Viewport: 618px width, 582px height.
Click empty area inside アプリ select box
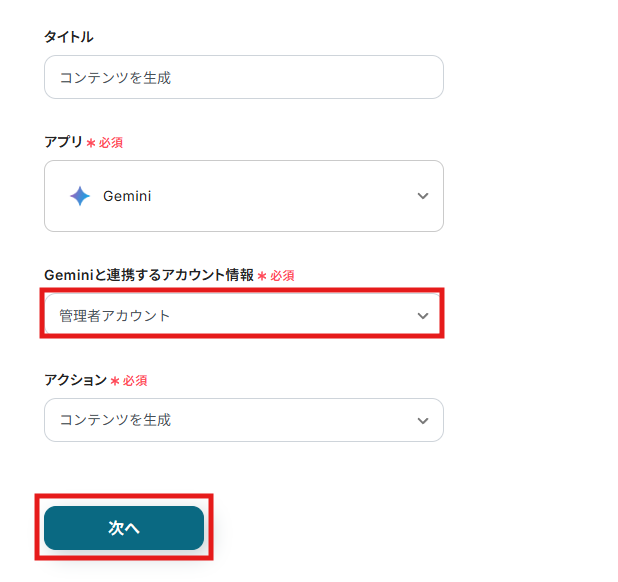click(x=280, y=196)
